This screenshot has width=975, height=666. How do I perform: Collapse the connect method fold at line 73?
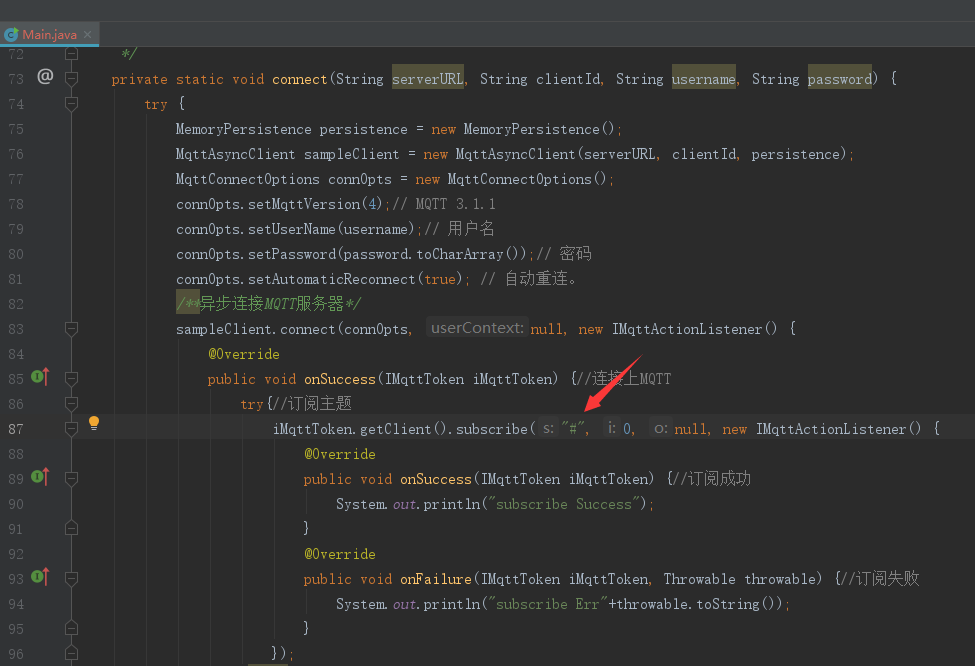(72, 79)
